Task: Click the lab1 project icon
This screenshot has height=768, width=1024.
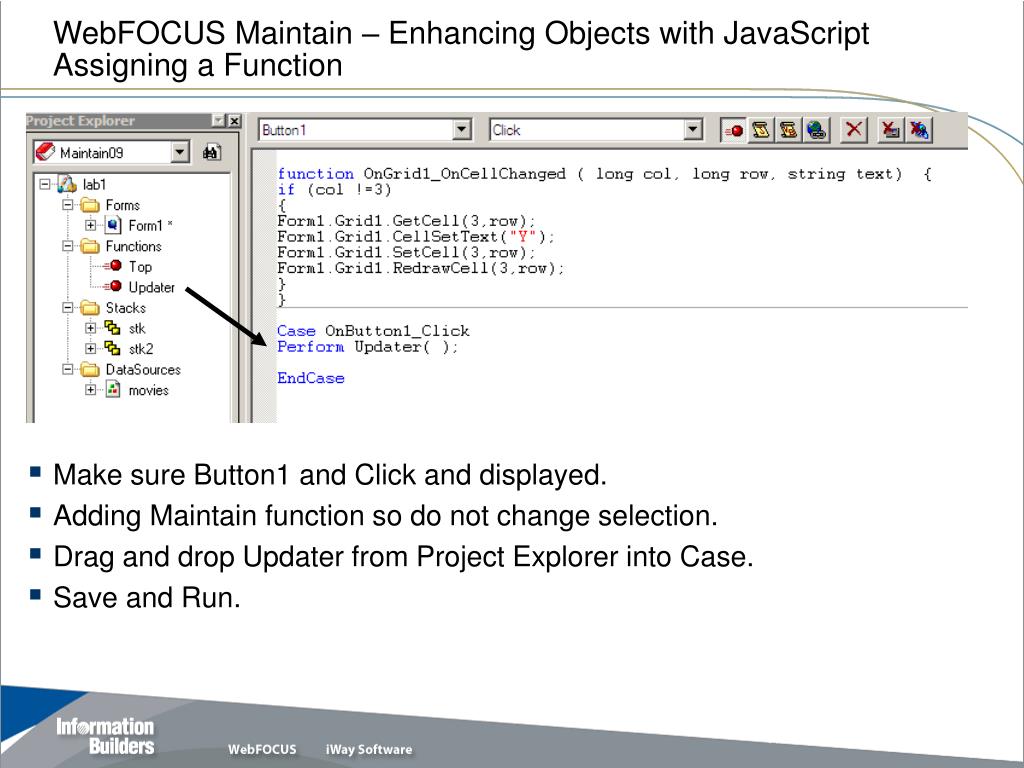Action: click(x=67, y=184)
